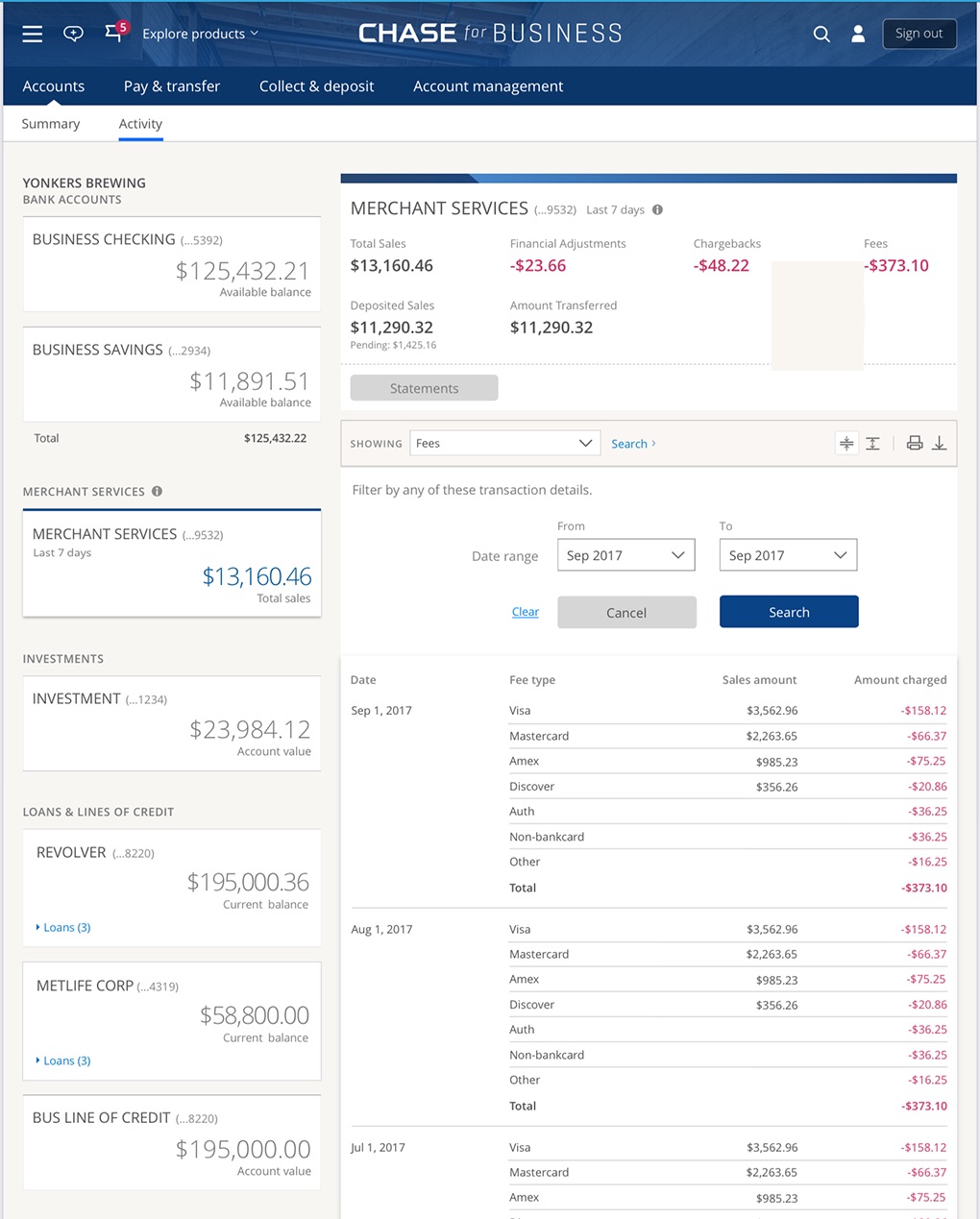Viewport: 980px width, 1219px height.
Task: Click $58,800.00 Metlife current balance
Action: 255,1015
